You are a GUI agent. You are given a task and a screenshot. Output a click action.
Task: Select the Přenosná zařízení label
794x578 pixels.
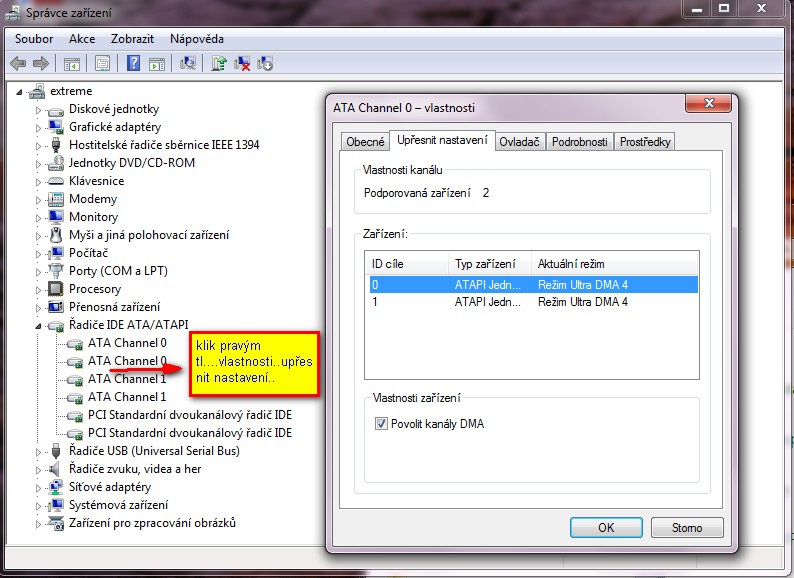coord(114,307)
